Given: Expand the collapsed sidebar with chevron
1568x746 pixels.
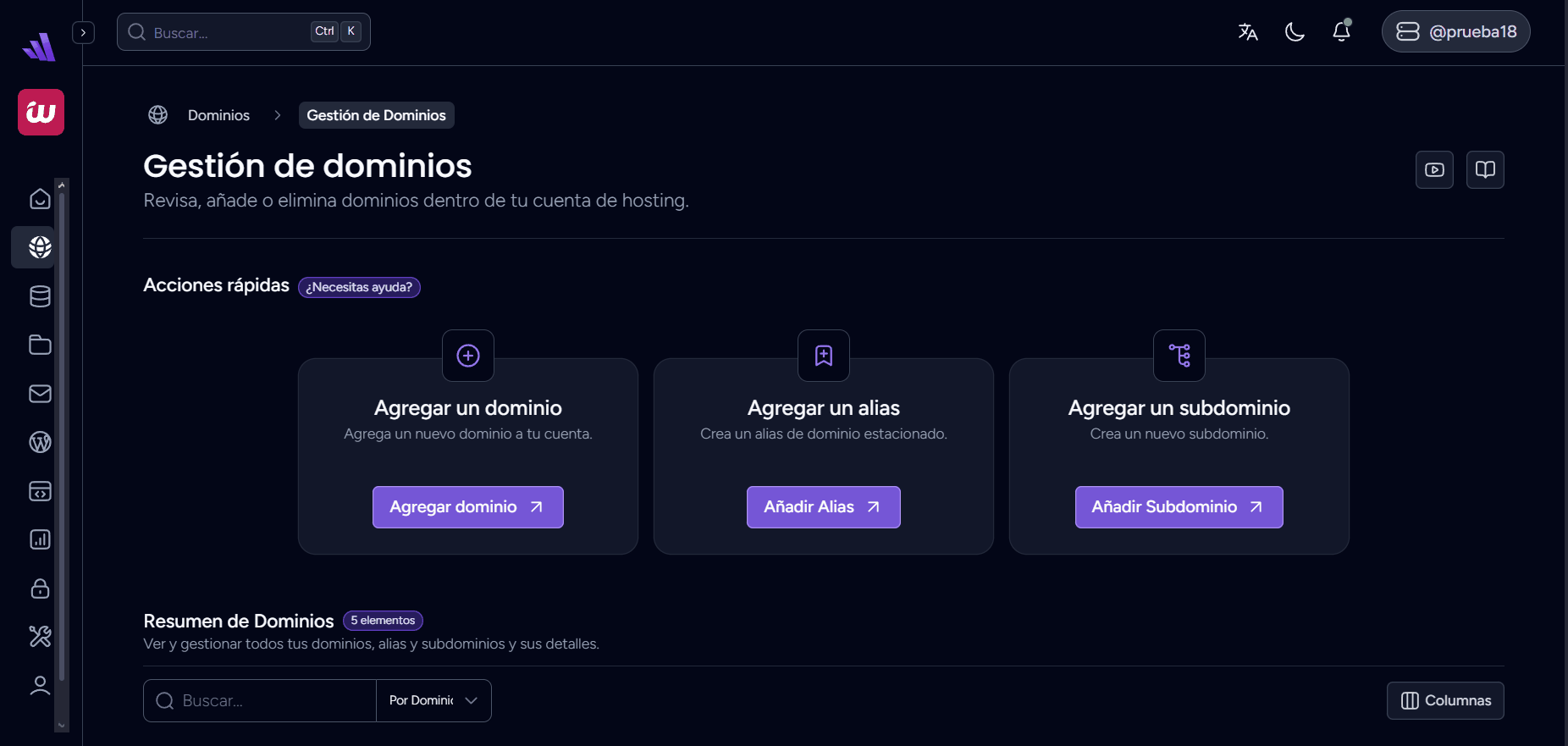Looking at the screenshot, I should click(83, 32).
